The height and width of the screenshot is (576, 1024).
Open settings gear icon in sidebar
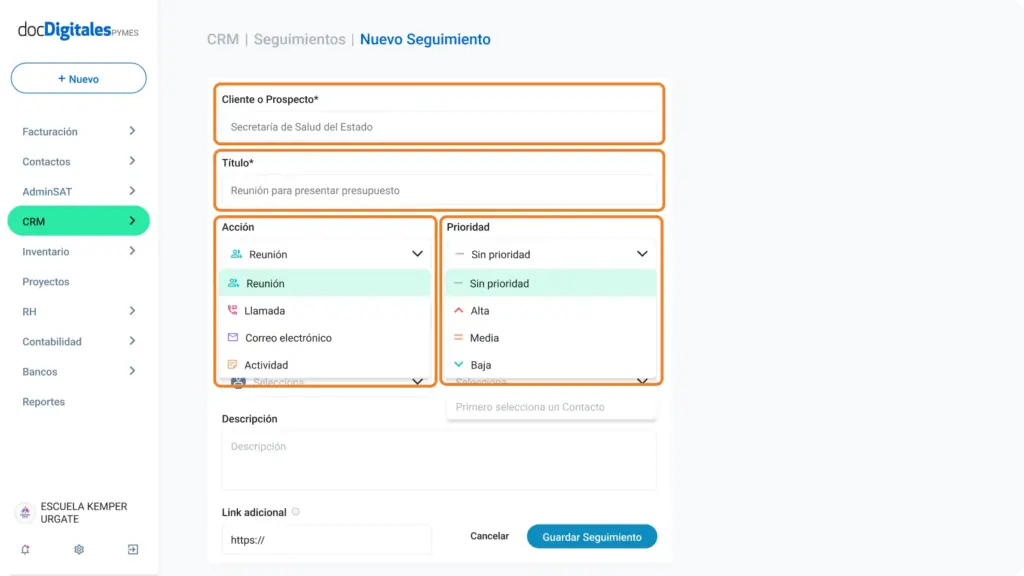(x=79, y=549)
